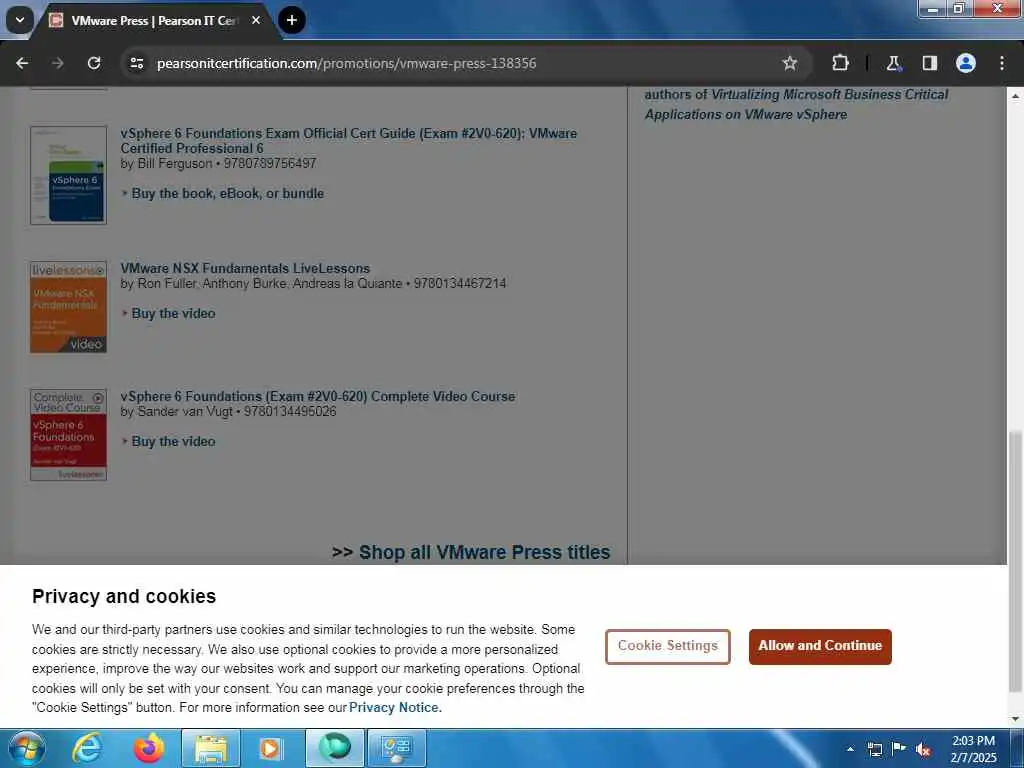Open the taskbar clock and date
Screen dimensions: 1024x768
click(x=974, y=749)
